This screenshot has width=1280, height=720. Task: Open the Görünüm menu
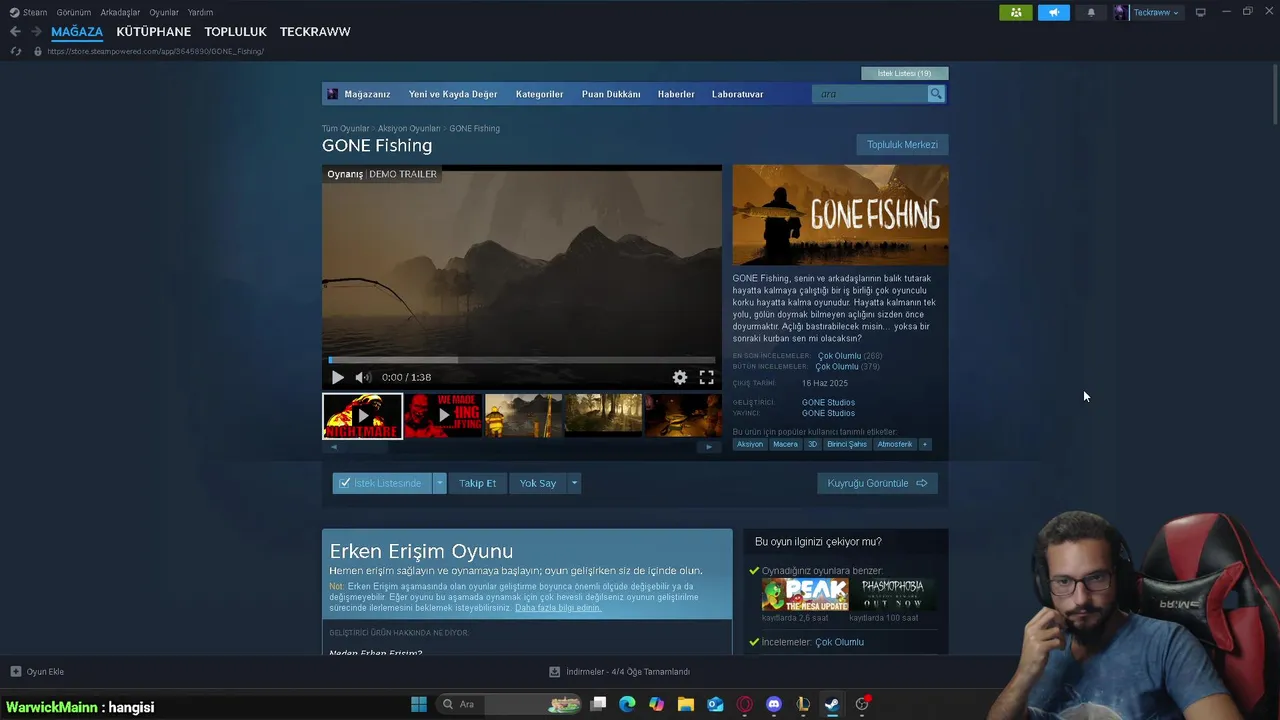click(74, 12)
